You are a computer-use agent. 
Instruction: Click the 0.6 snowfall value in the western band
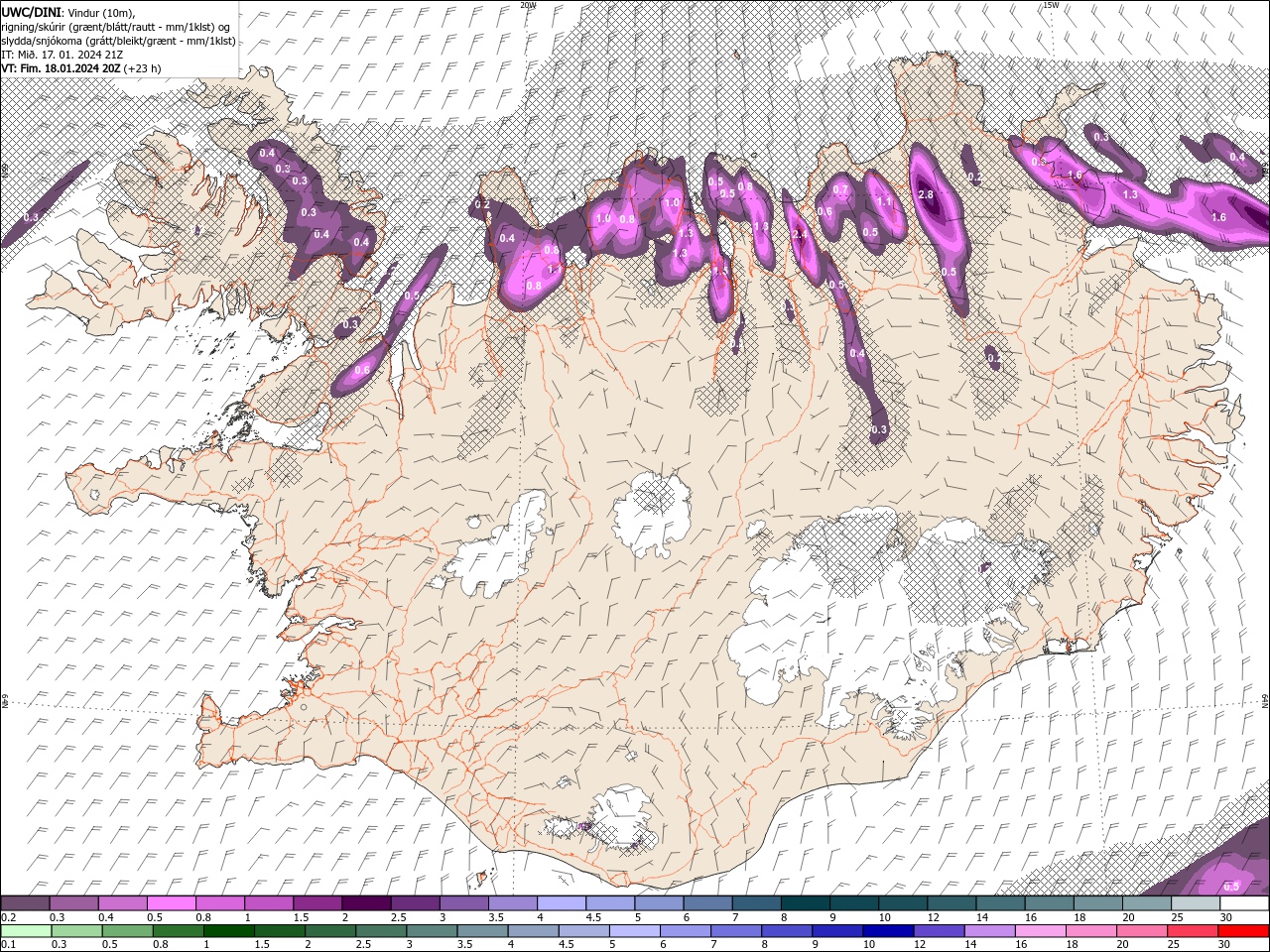point(362,370)
